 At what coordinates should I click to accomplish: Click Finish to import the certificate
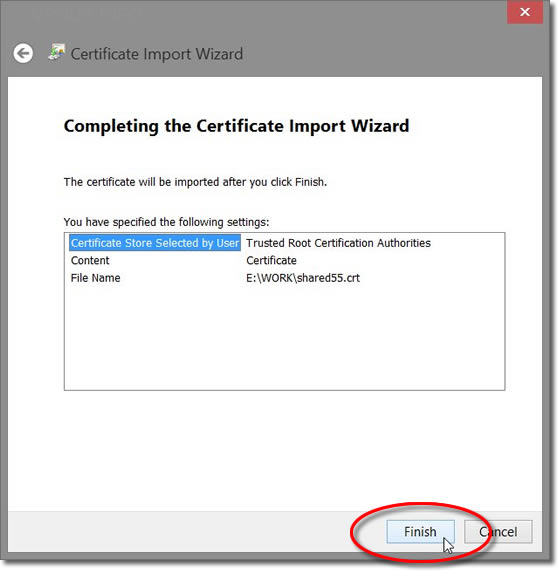(x=420, y=532)
